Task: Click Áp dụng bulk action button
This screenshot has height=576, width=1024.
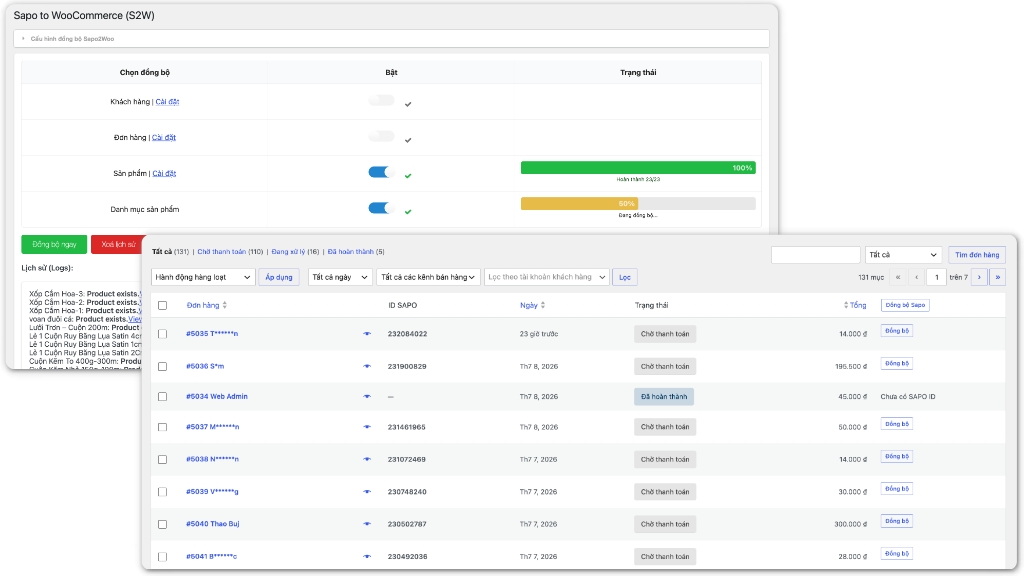Action: [x=279, y=277]
